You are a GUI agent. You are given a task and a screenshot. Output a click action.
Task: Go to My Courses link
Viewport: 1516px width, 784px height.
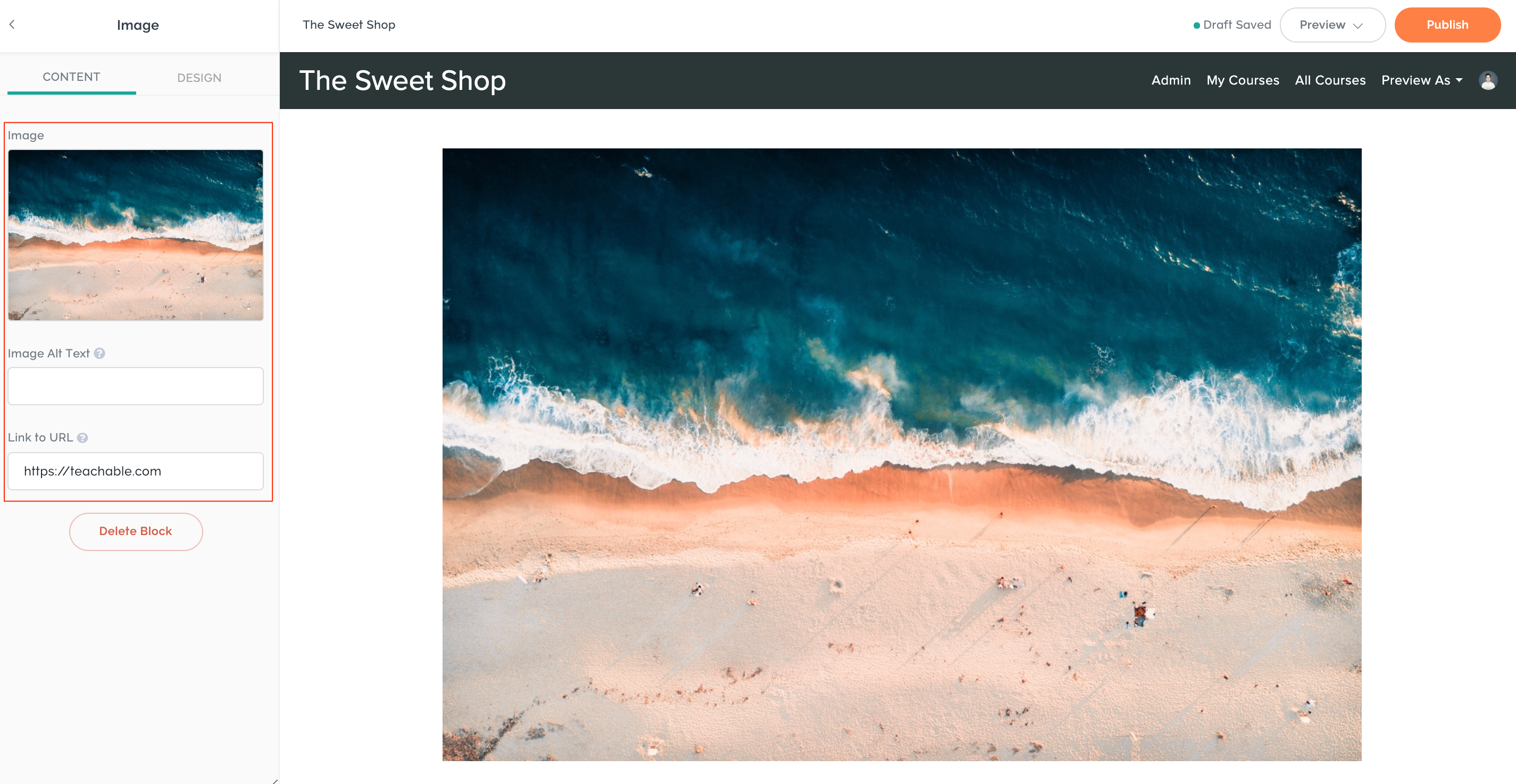point(1243,81)
